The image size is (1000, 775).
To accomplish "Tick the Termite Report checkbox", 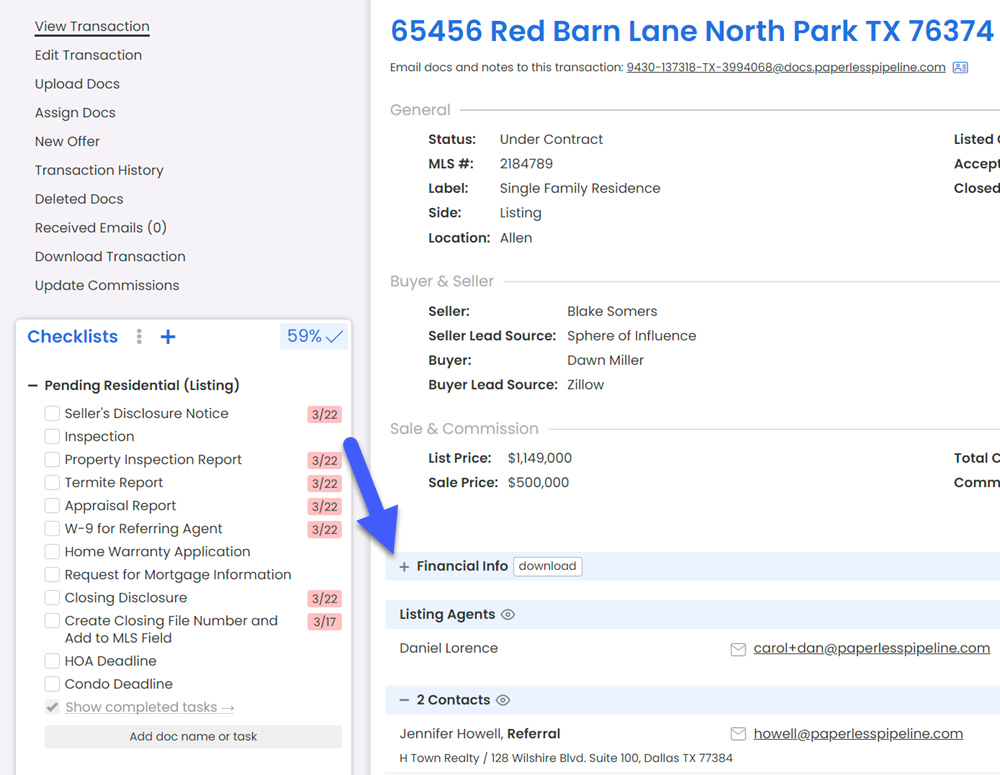I will (x=52, y=482).
